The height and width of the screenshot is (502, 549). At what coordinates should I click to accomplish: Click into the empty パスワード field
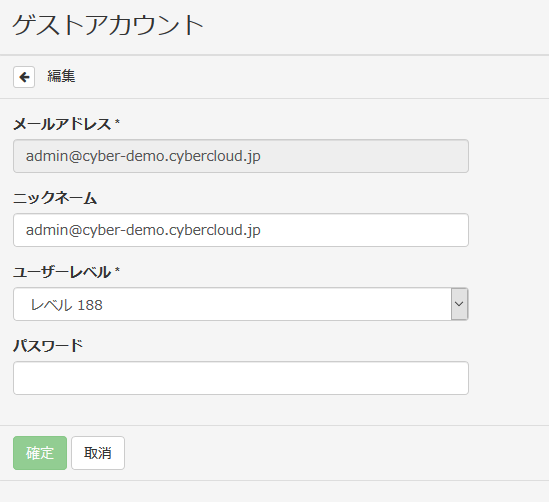tap(241, 378)
